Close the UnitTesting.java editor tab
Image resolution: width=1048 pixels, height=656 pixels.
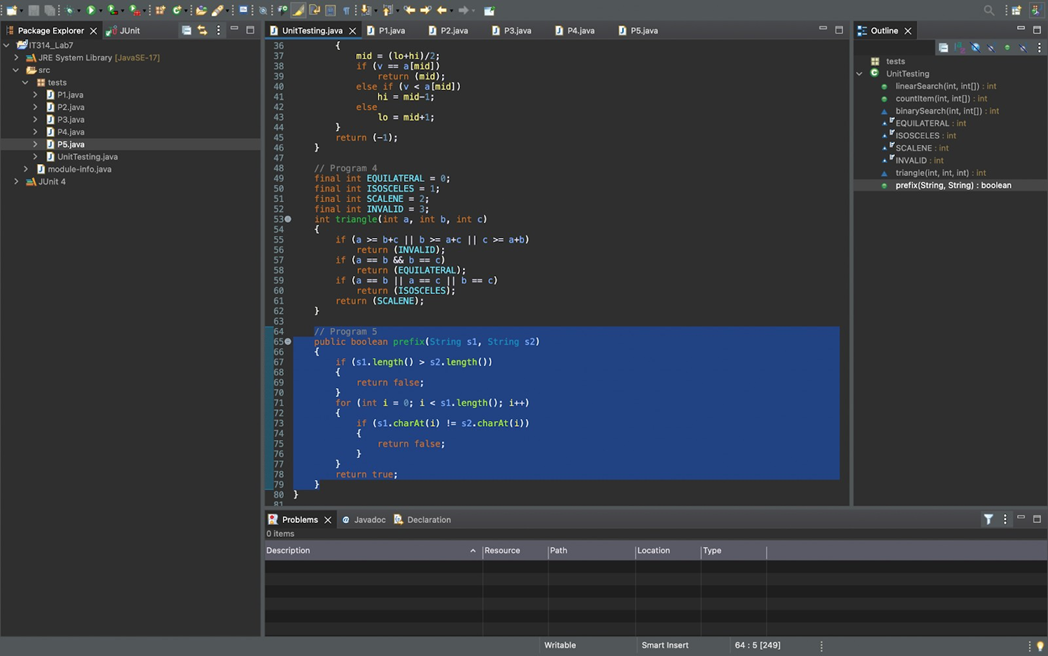pyautogui.click(x=352, y=31)
